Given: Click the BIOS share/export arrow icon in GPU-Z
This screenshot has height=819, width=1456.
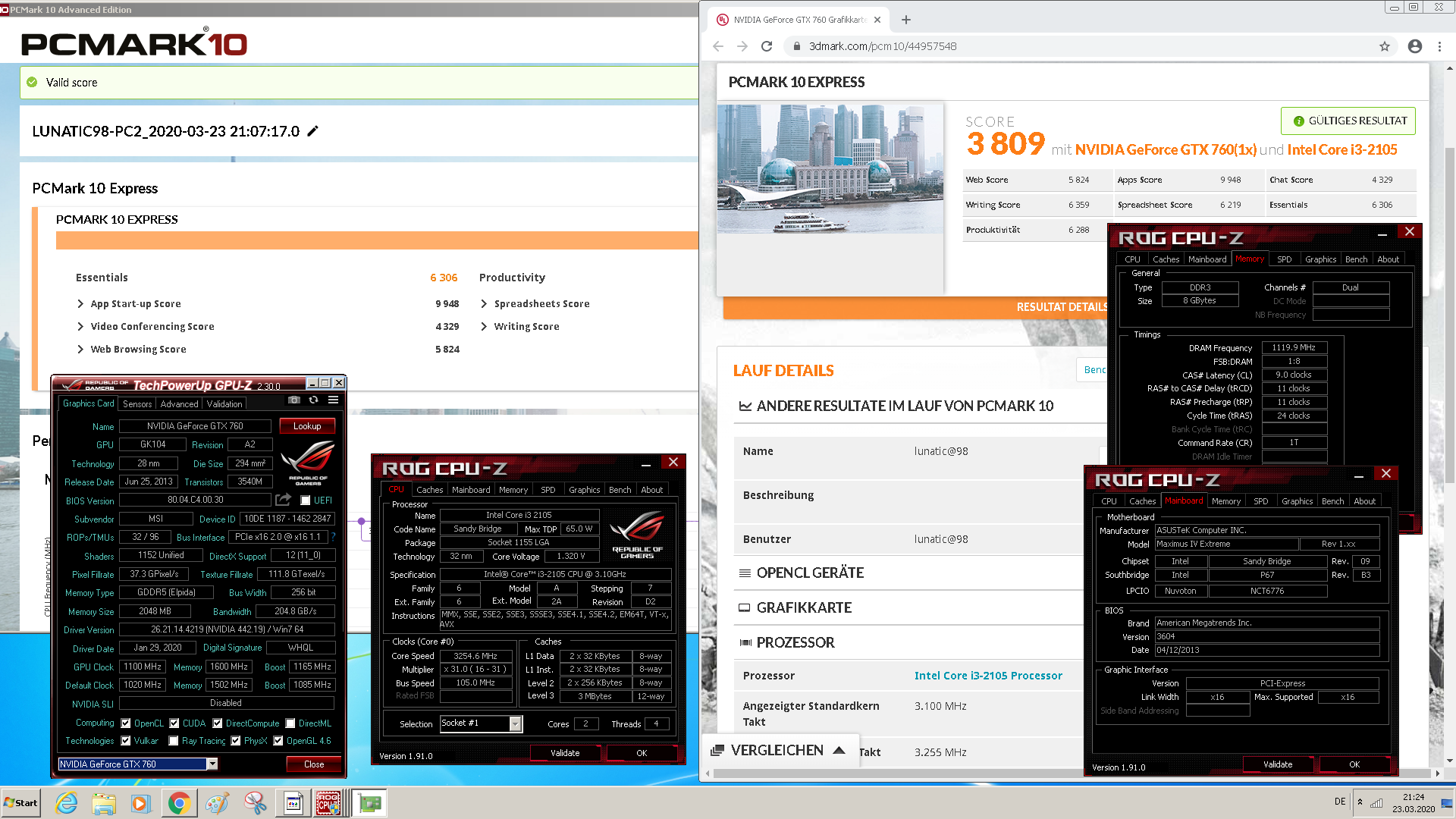Looking at the screenshot, I should pyautogui.click(x=283, y=500).
